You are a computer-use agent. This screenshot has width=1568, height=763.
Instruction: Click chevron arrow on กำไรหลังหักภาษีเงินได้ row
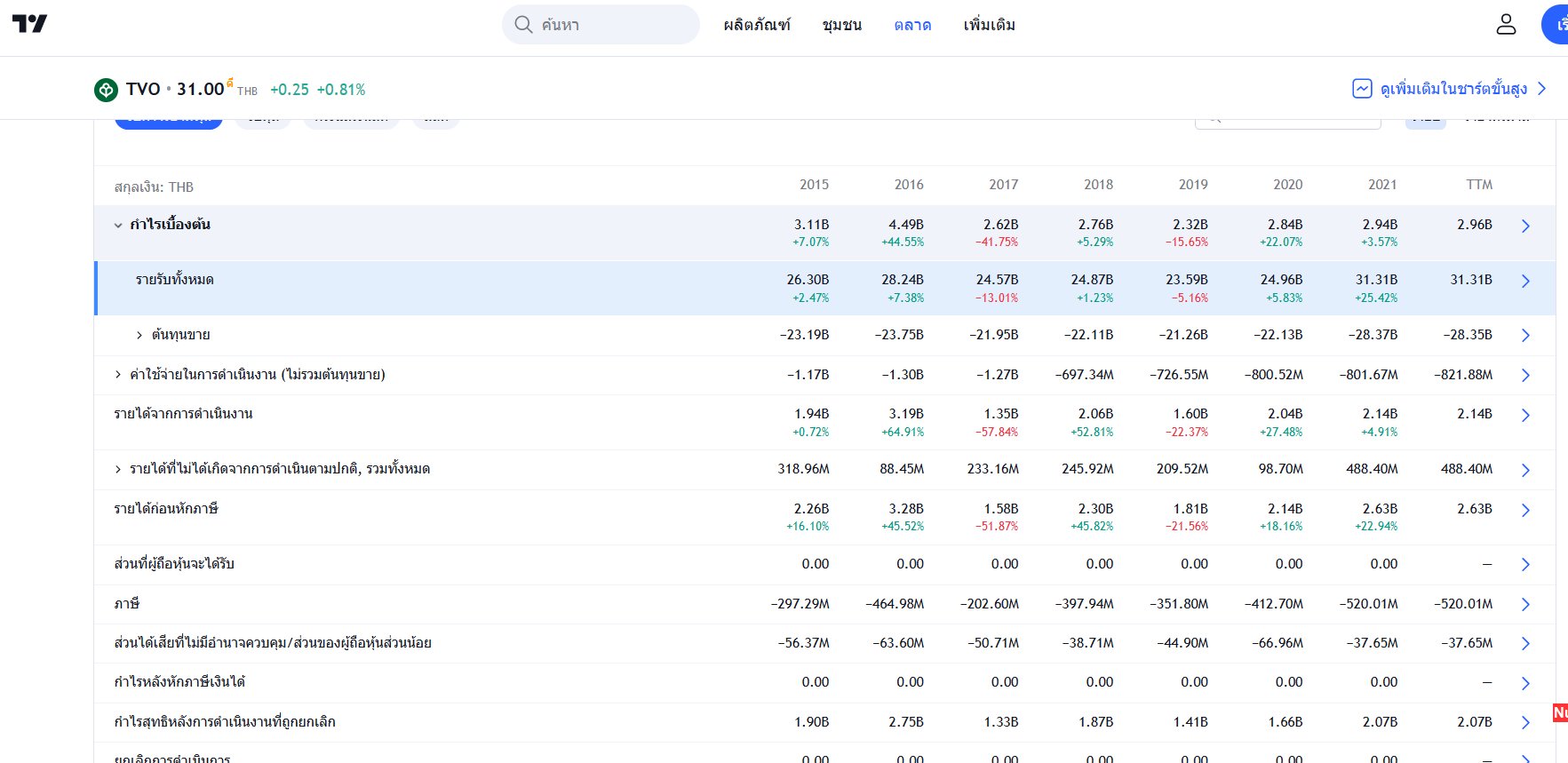tap(1525, 683)
